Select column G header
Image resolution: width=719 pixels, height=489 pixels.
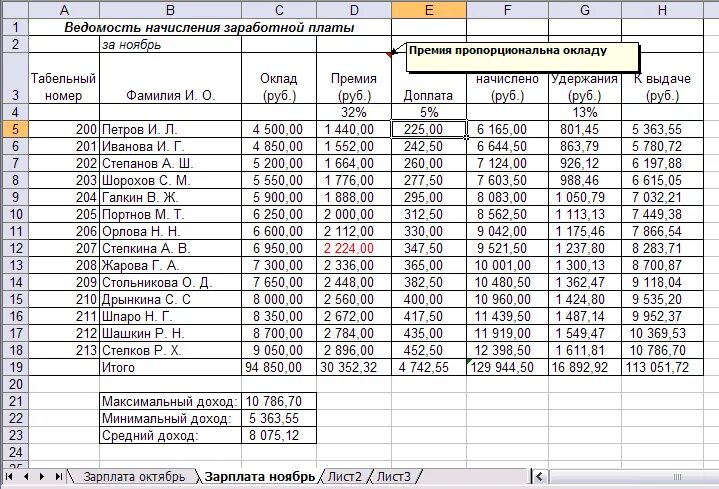(585, 10)
